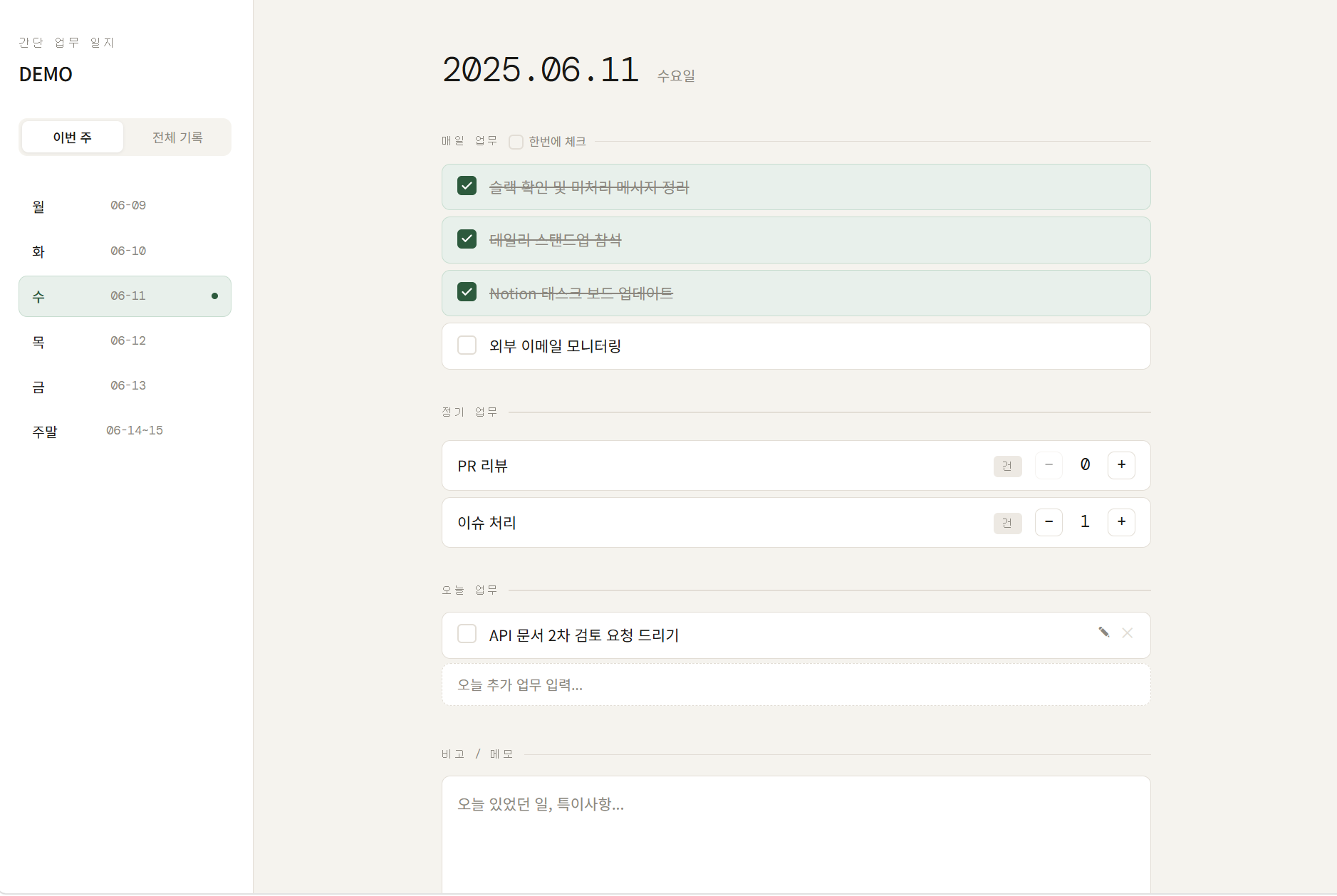Click the 오늘 업무 section heading
The height and width of the screenshot is (896, 1337).
click(469, 590)
